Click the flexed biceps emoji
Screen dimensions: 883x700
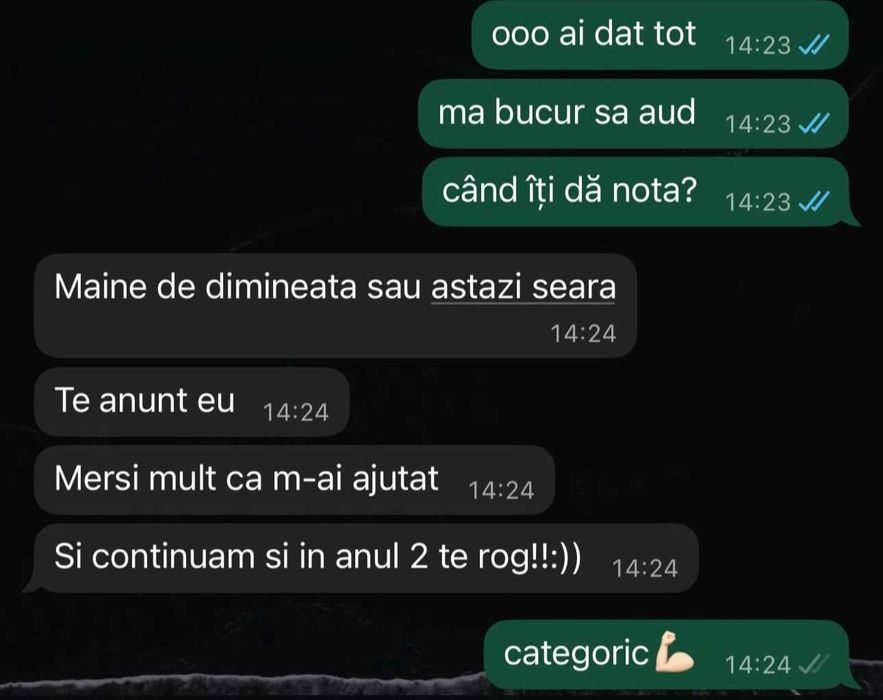[674, 652]
